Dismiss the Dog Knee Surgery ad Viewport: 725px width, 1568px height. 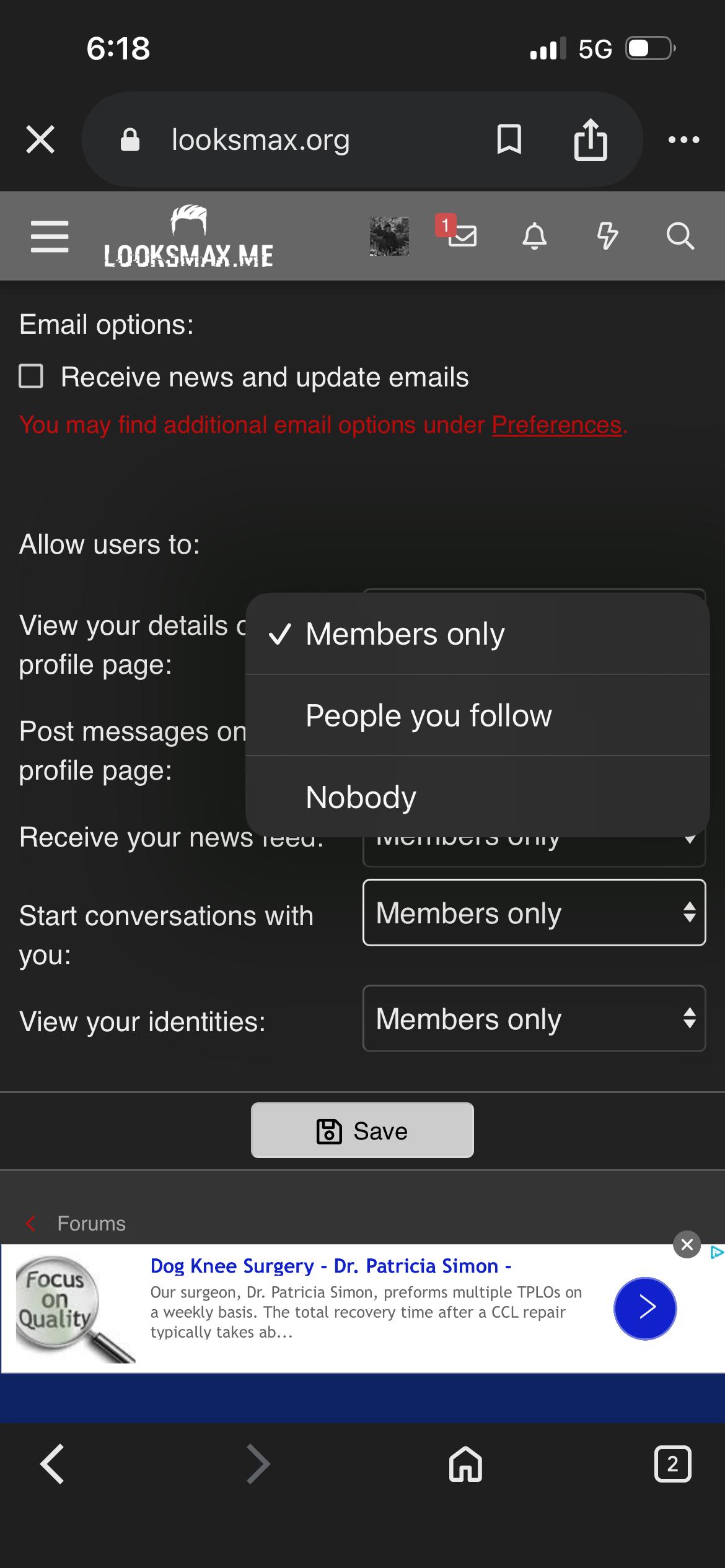click(687, 1244)
